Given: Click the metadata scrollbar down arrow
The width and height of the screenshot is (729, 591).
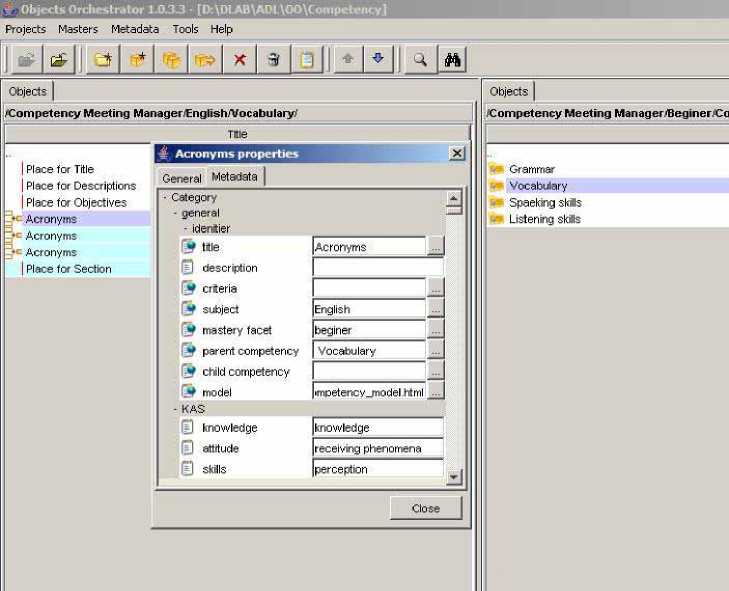Looking at the screenshot, I should coord(453,477).
